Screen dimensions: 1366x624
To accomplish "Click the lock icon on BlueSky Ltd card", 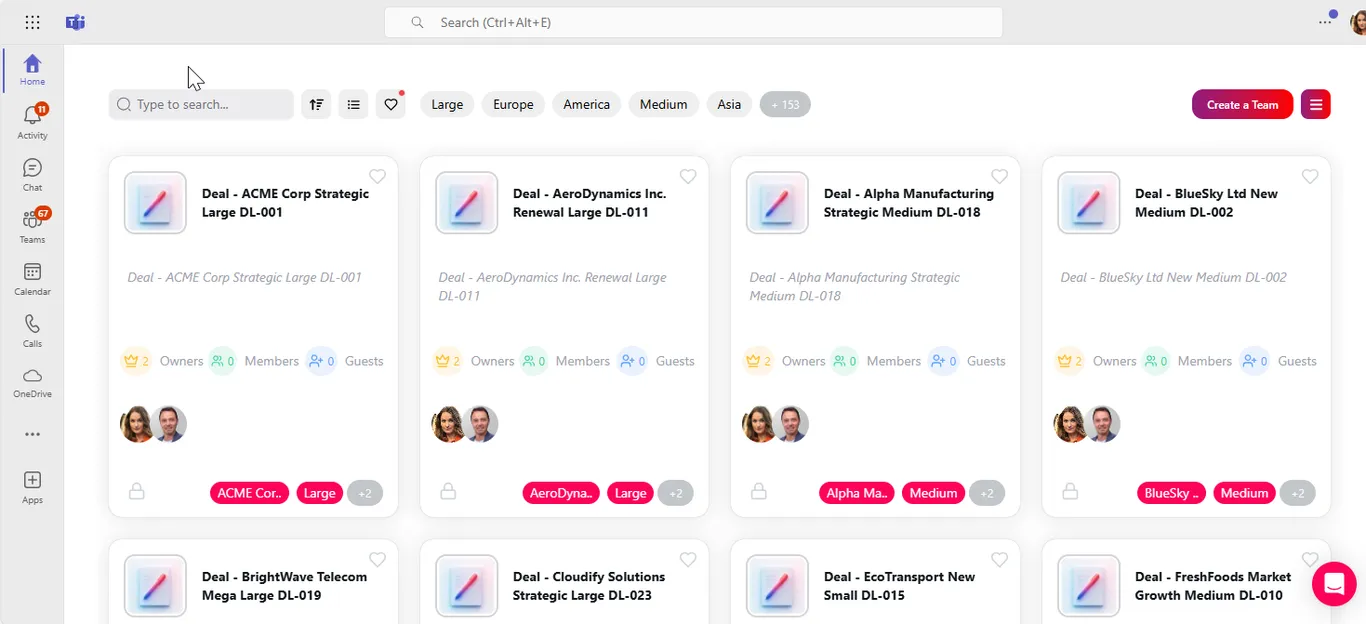I will pyautogui.click(x=1070, y=491).
